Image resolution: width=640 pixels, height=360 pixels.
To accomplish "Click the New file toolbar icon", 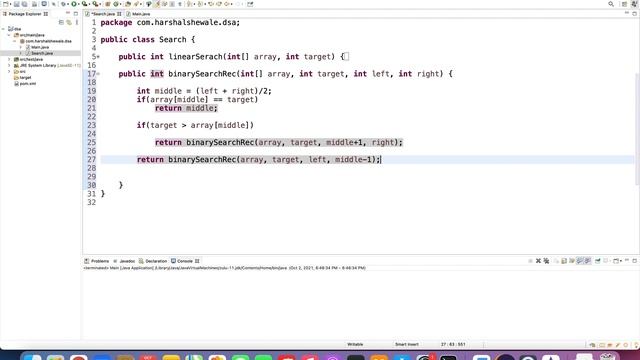I will click(x=6, y=4).
